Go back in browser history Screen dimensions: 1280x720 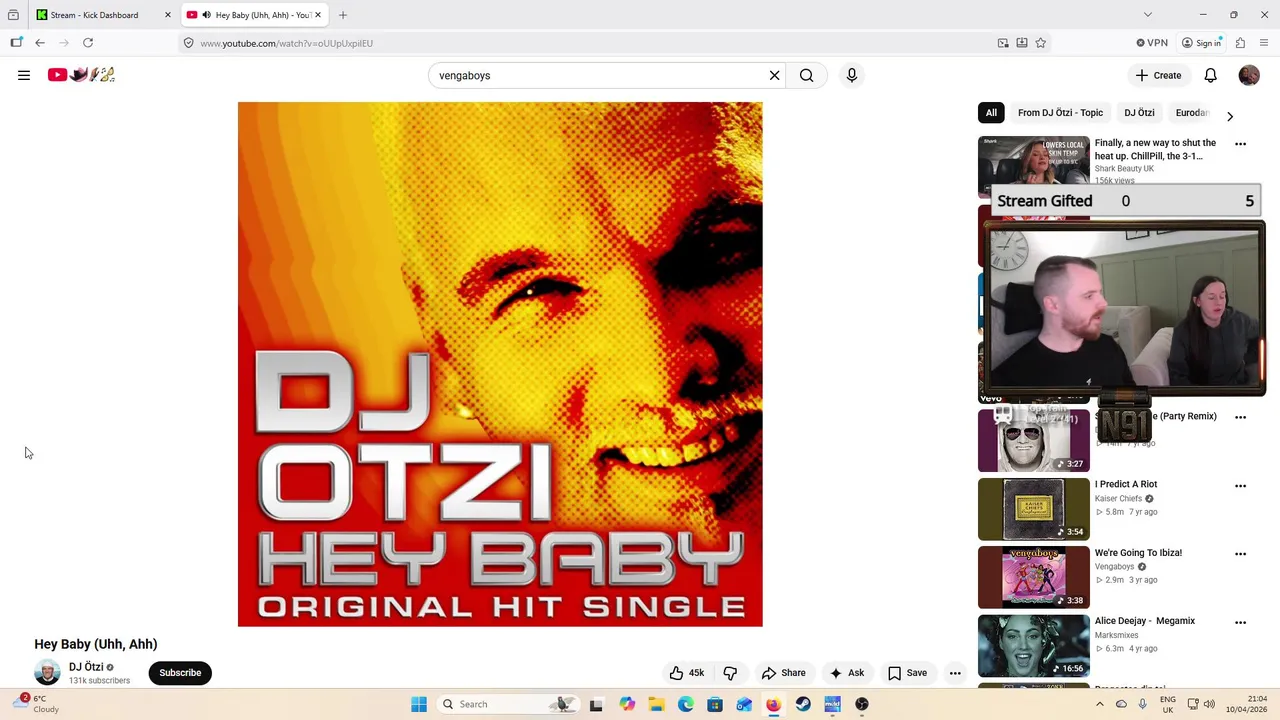coord(40,43)
